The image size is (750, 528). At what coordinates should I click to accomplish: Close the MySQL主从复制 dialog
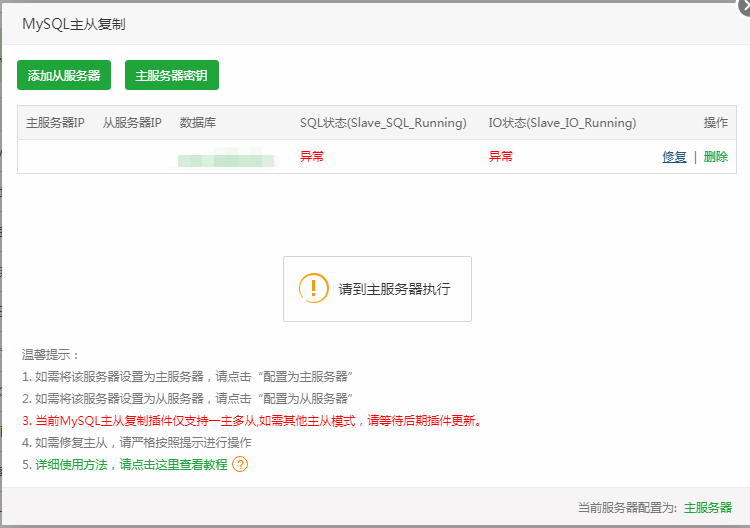[x=744, y=6]
